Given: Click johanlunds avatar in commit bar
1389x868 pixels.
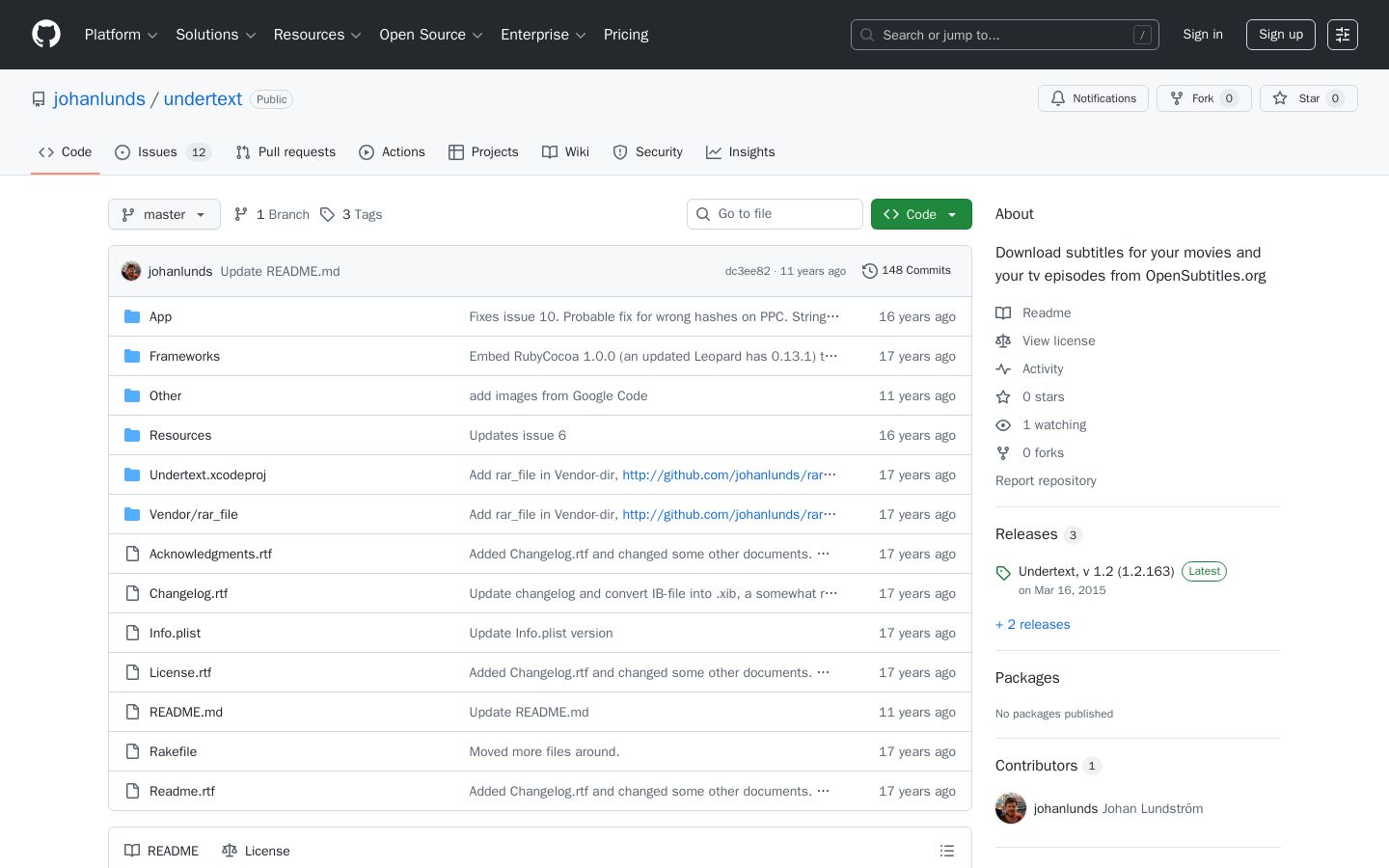Looking at the screenshot, I should click(131, 271).
